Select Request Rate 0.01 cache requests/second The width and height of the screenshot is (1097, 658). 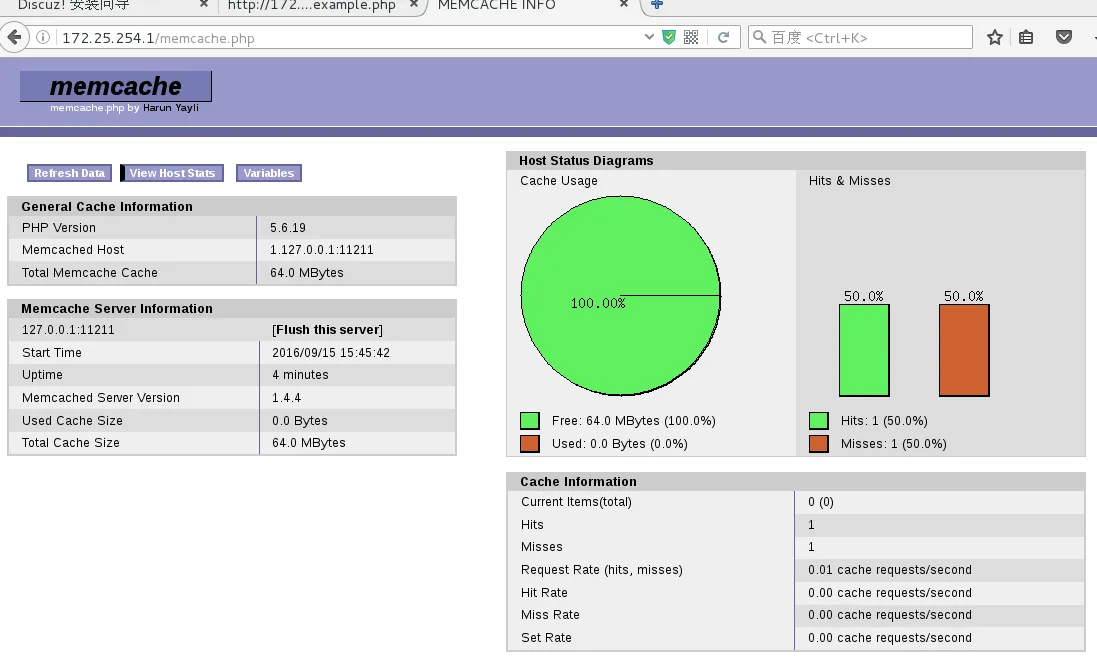coord(890,569)
